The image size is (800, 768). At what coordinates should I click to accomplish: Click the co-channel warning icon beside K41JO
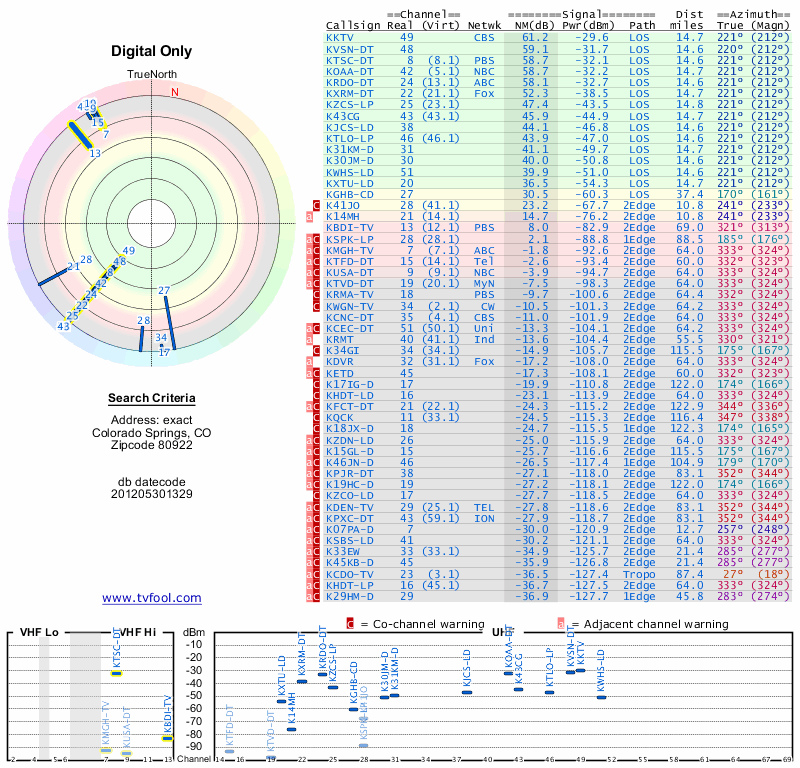pos(316,206)
